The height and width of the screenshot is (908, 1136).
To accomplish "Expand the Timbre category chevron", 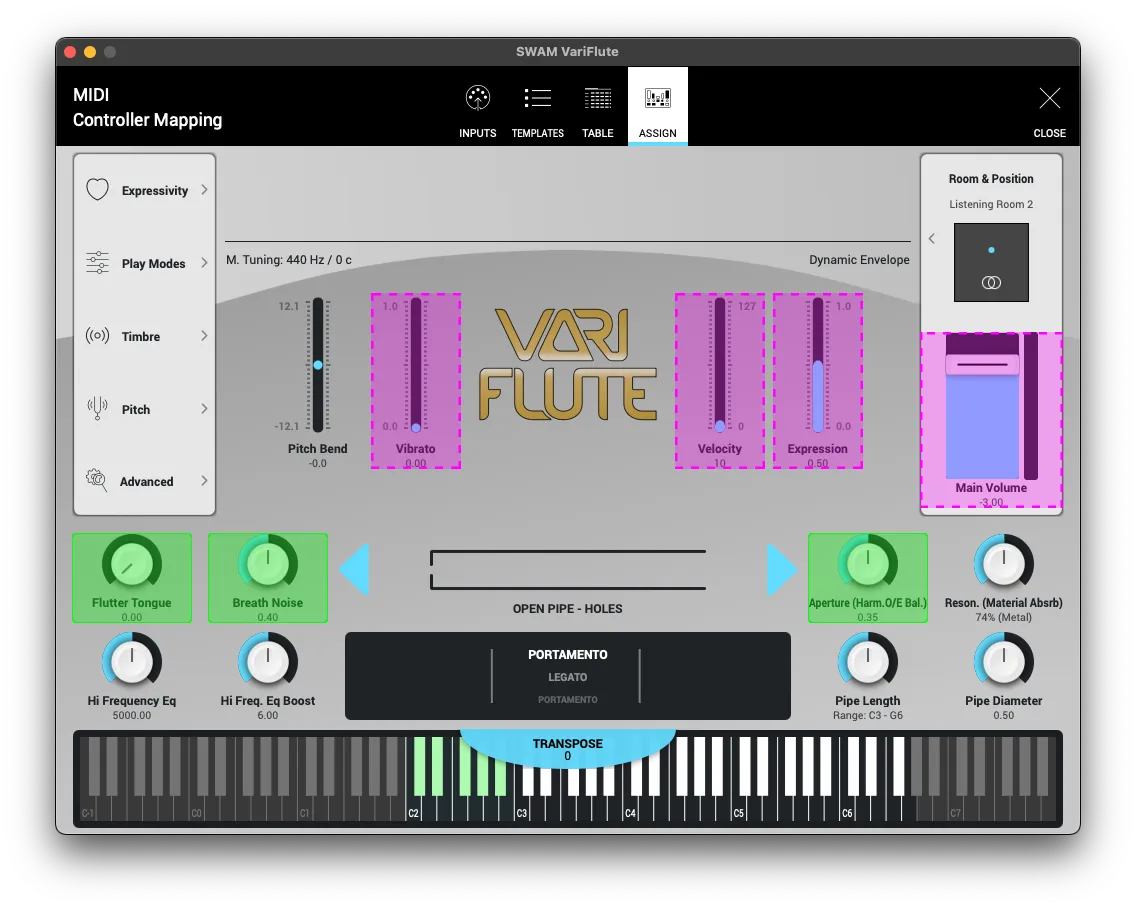I will click(x=205, y=336).
